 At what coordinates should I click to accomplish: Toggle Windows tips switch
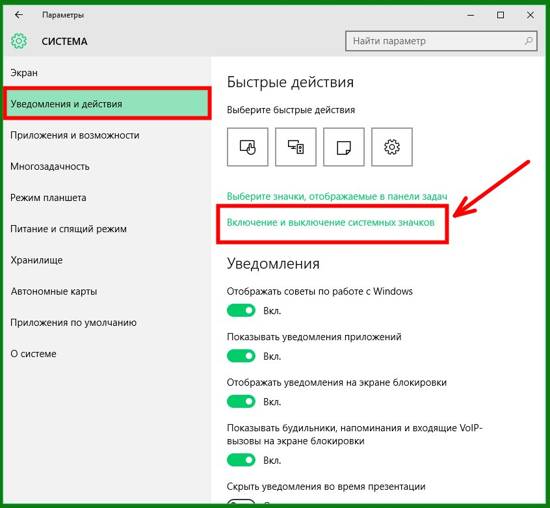coord(241,310)
